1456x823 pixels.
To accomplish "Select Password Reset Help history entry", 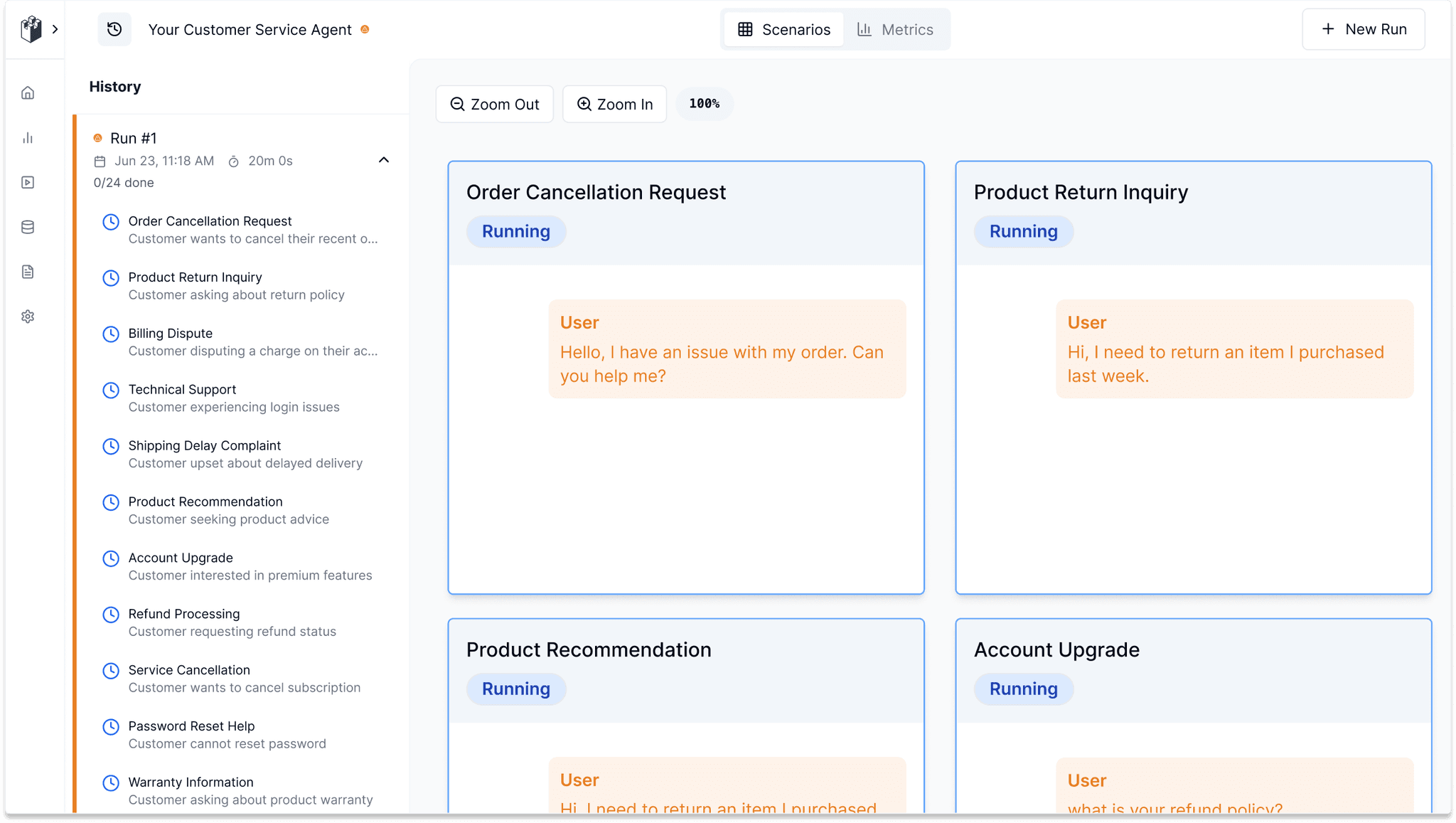I will coord(191,726).
